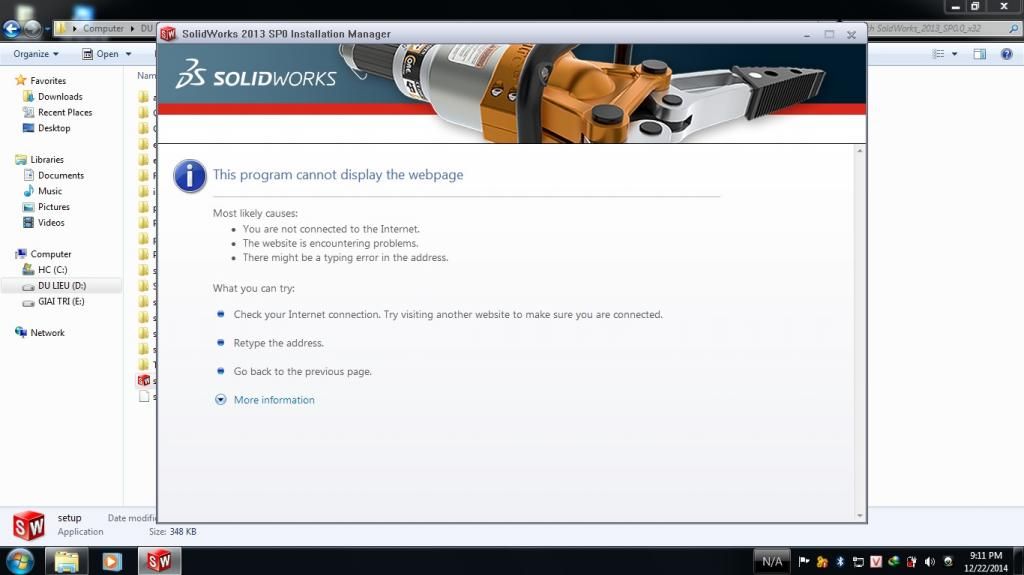Open the dropdown arrow next to Open
1024x575 pixels.
click(129, 54)
